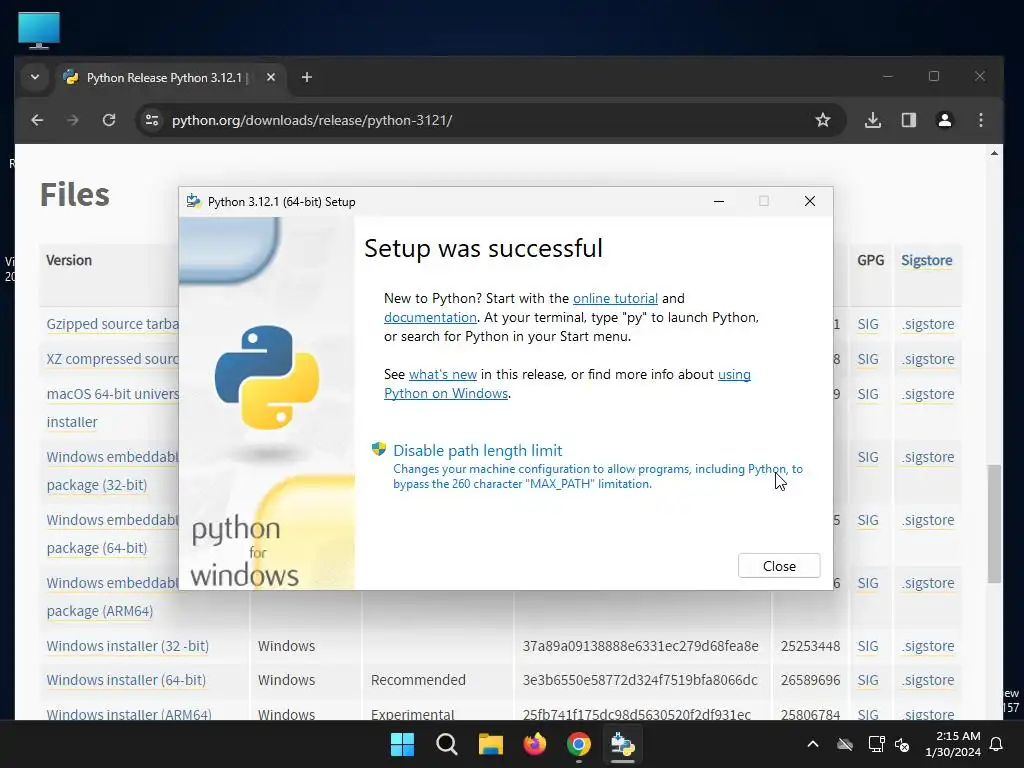
Task: Open Chrome tab search dropdown
Action: pos(35,77)
